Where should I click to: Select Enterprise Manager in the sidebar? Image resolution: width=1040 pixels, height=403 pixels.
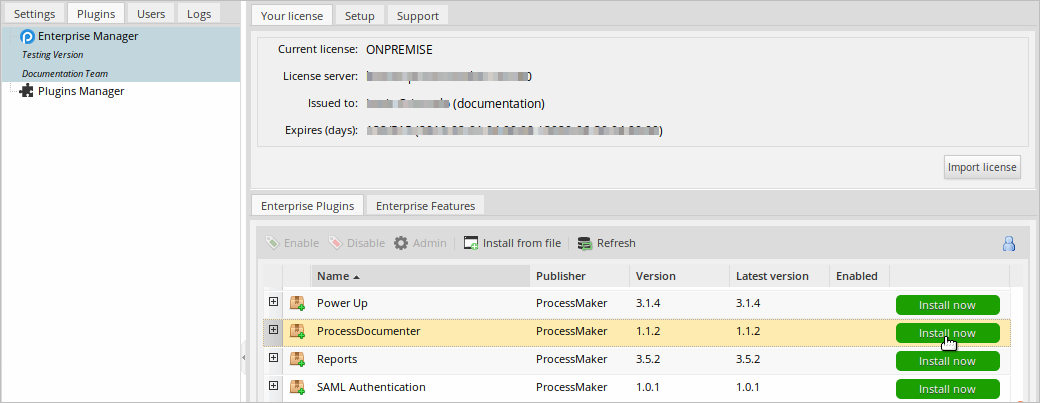[88, 36]
